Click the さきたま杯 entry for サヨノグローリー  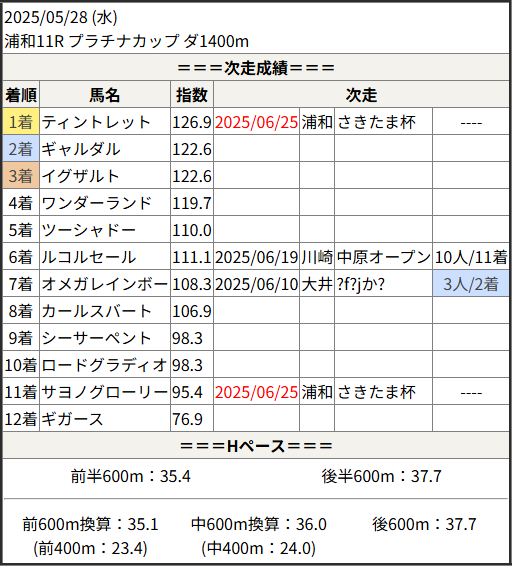tap(377, 392)
